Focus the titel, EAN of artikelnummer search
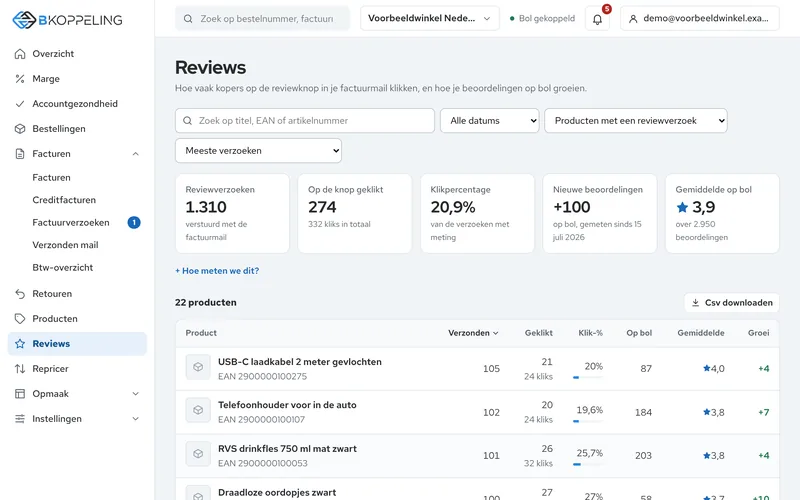Screen dimensions: 800x500 tap(305, 121)
